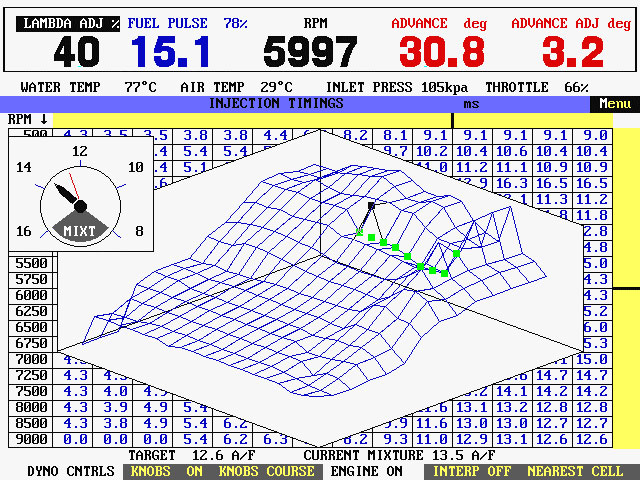
Task: Select the ADVANCE deg value 30.8
Action: (x=442, y=52)
